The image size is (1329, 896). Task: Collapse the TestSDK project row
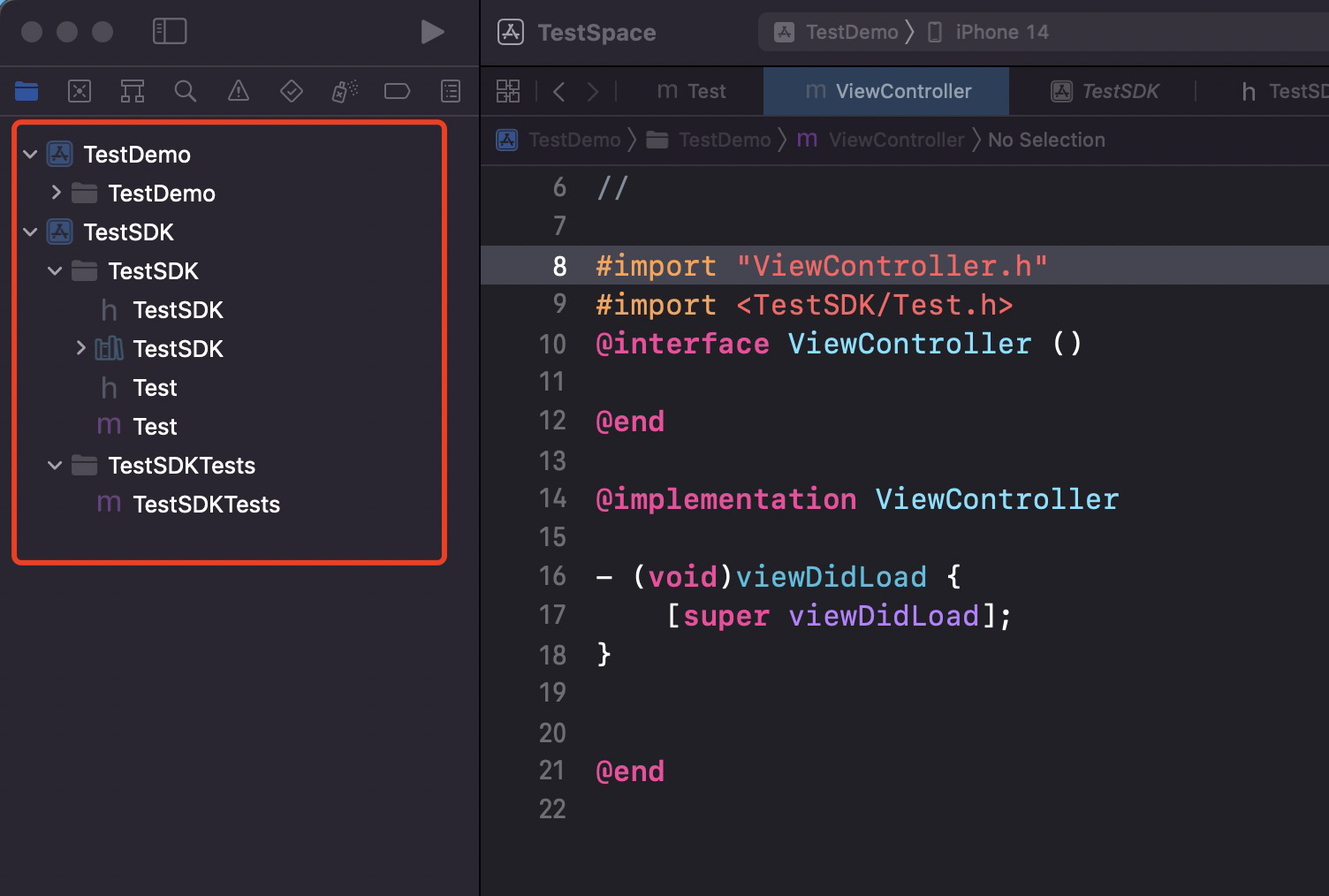[30, 232]
